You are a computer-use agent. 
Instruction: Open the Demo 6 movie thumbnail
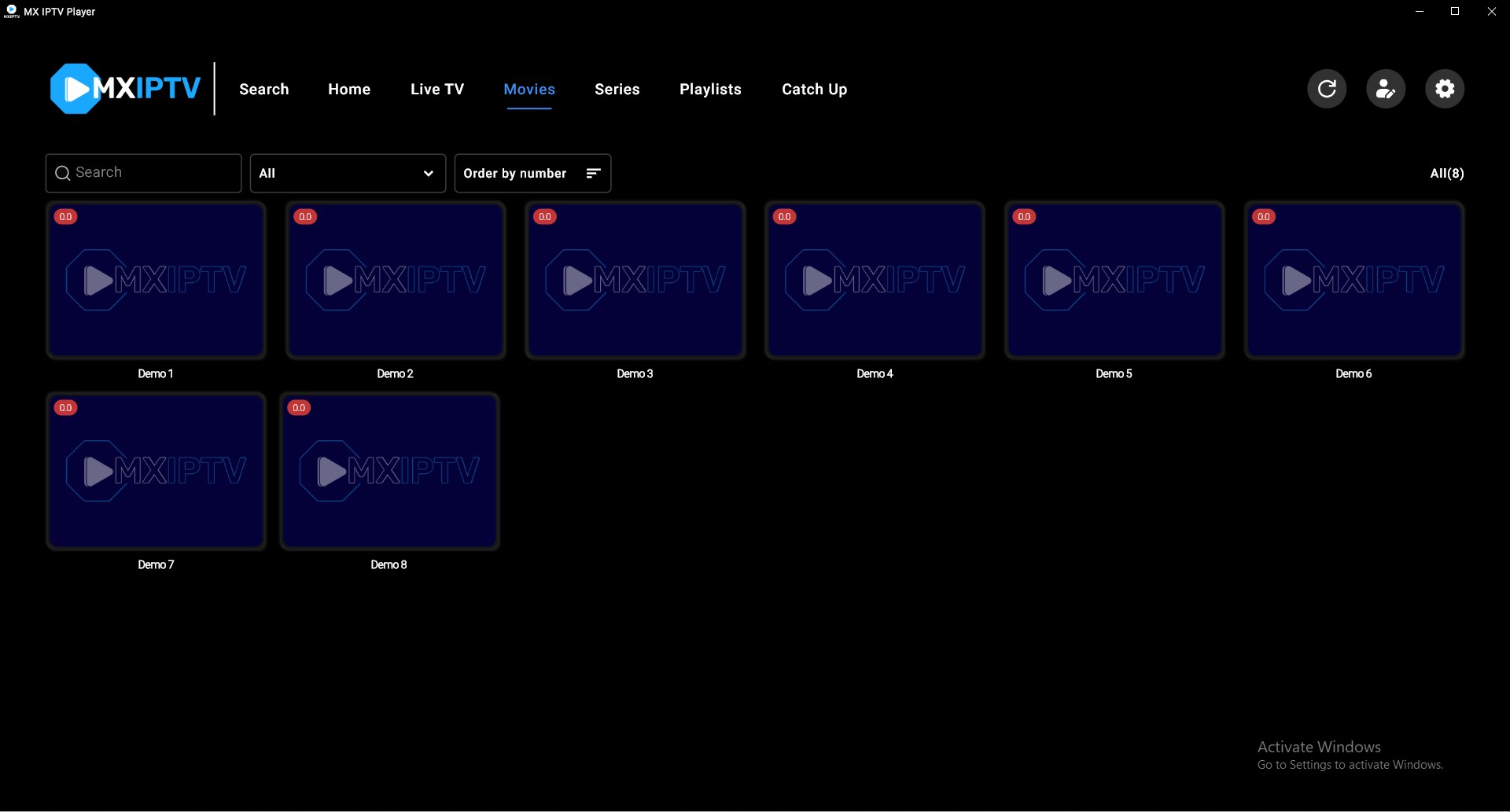click(x=1354, y=281)
